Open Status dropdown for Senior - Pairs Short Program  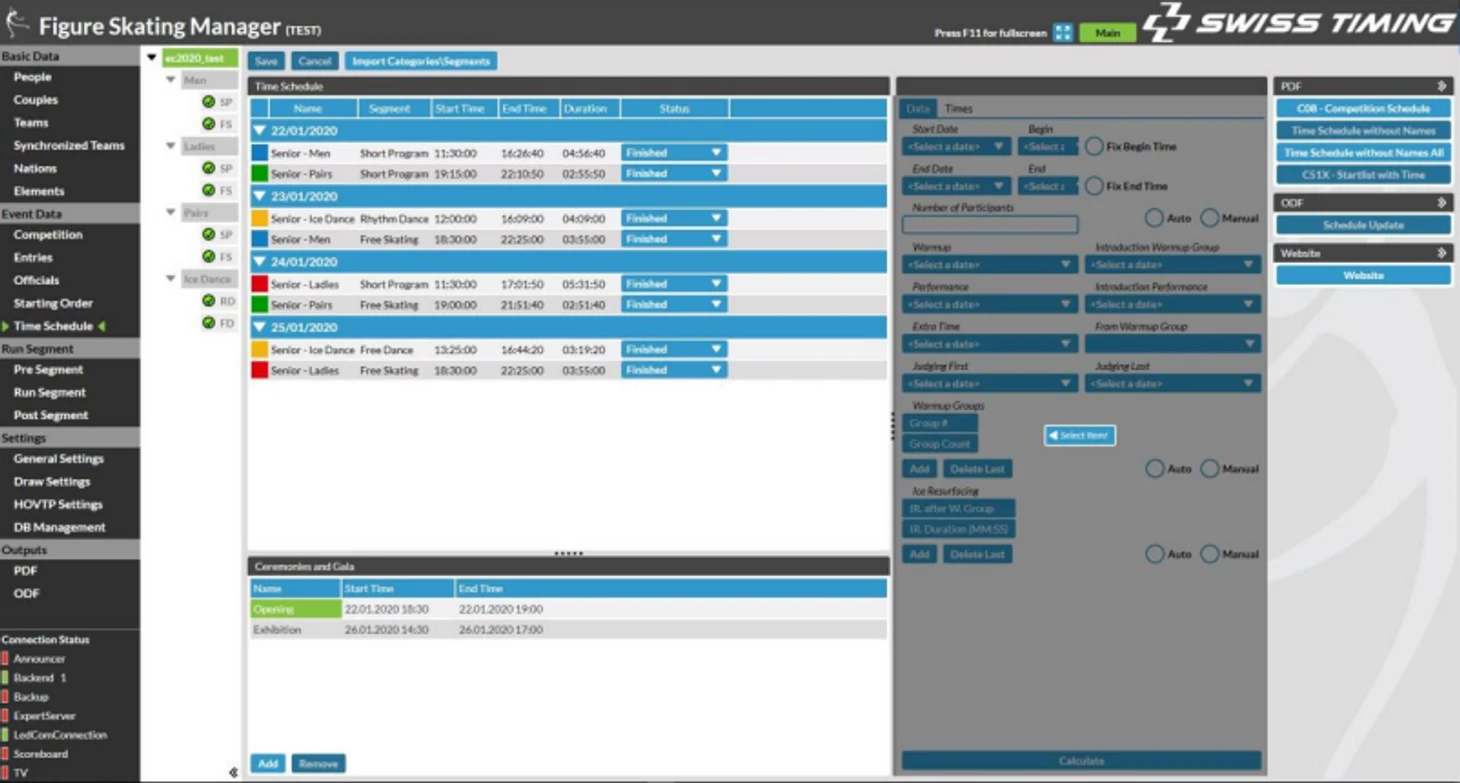716,174
